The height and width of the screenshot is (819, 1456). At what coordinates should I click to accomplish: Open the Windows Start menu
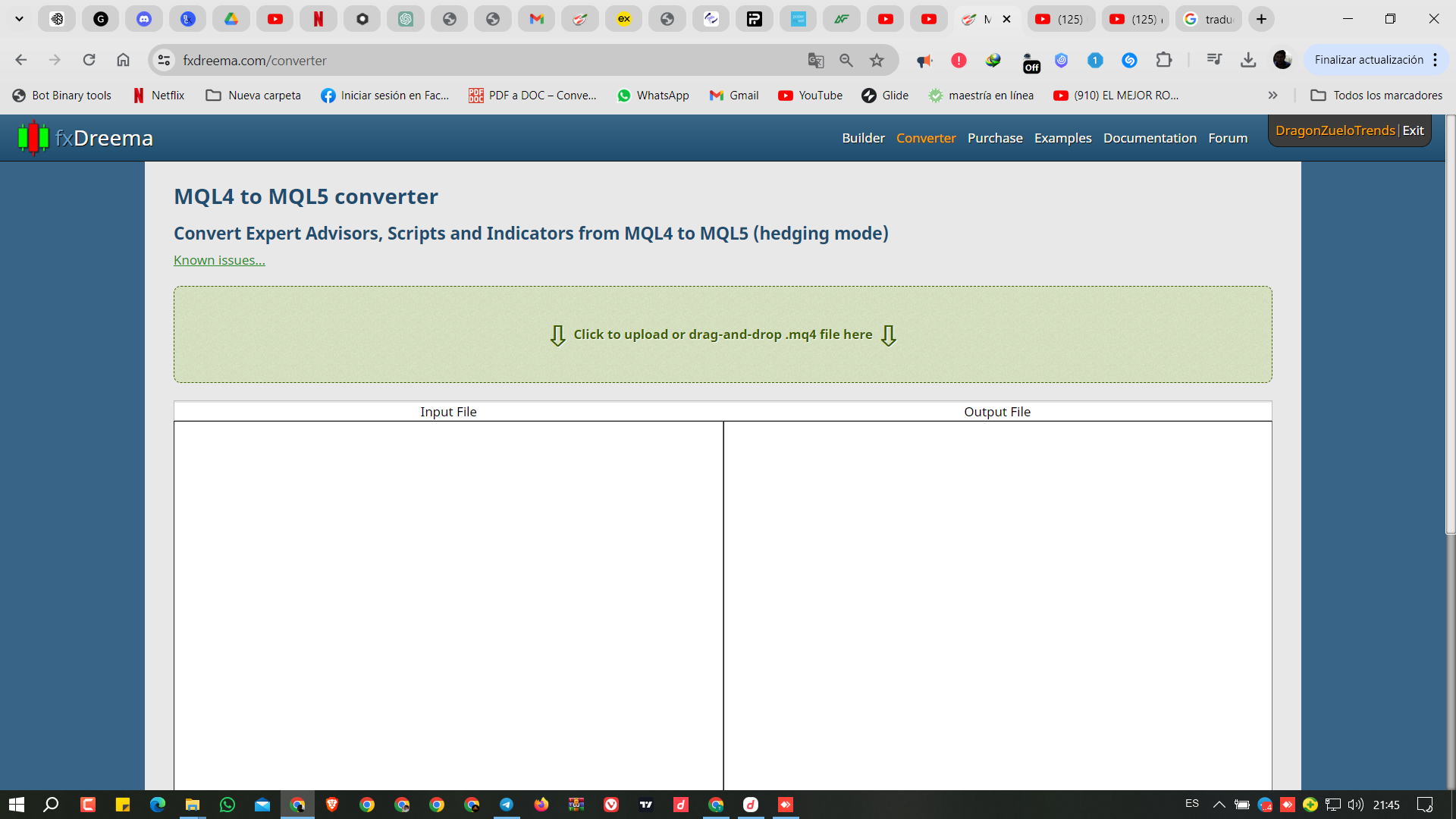coord(17,805)
